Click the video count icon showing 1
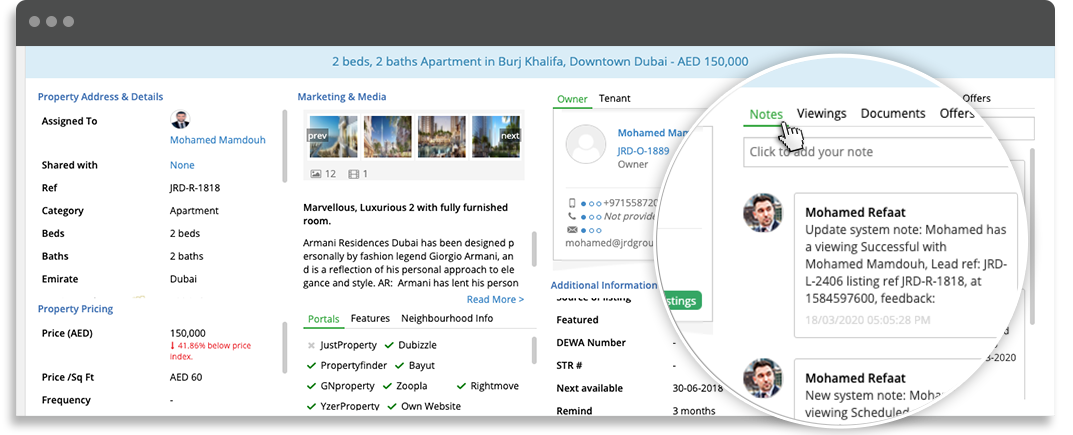The width and height of the screenshot is (1073, 435). [x=353, y=174]
